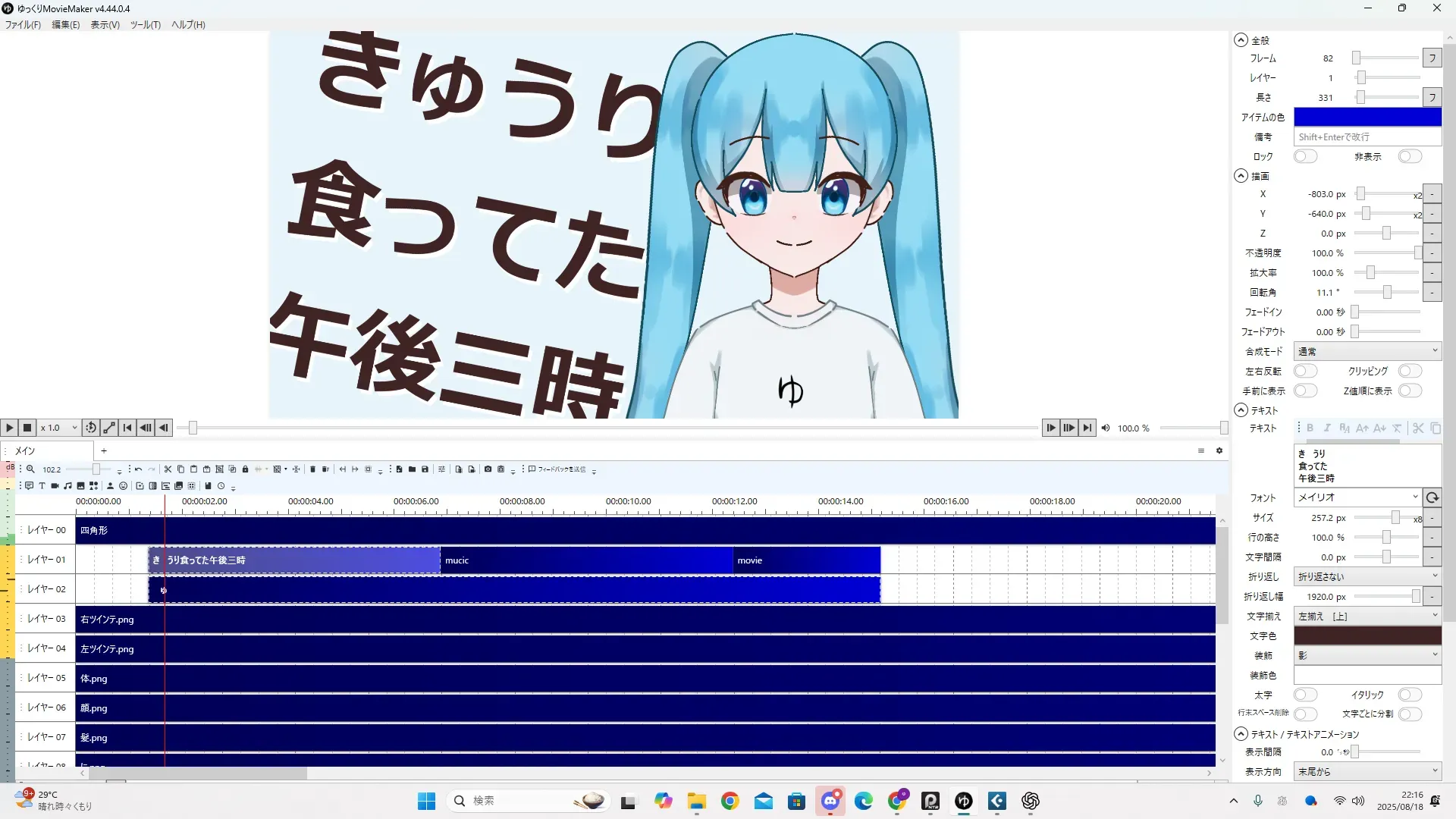Open the playback speed x 1.0 dropdown
Viewport: 1456px width, 819px height.
(x=59, y=428)
